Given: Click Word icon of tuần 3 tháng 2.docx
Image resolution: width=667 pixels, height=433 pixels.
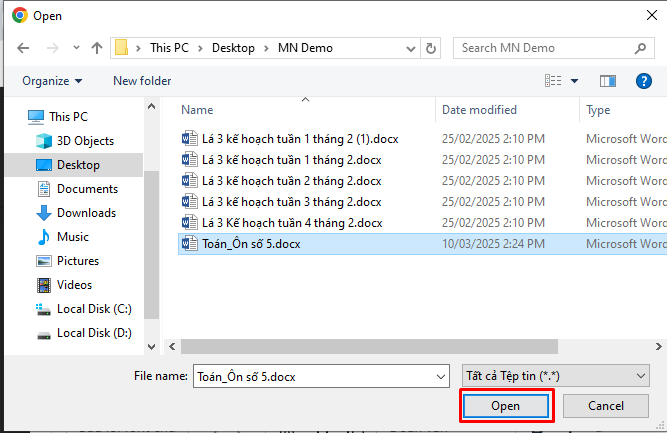Looking at the screenshot, I should point(190,202).
